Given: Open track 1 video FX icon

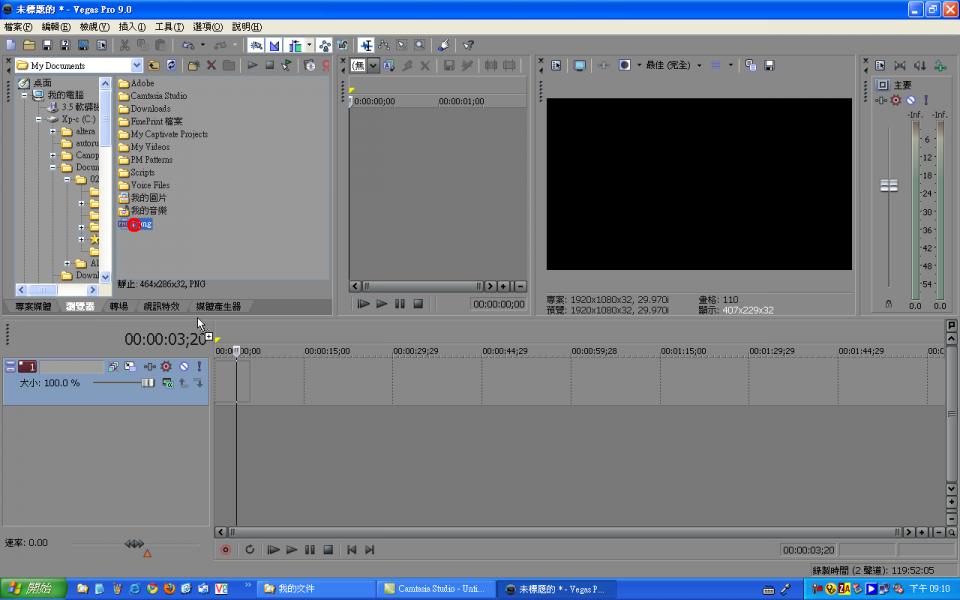Looking at the screenshot, I should pyautogui.click(x=166, y=367).
